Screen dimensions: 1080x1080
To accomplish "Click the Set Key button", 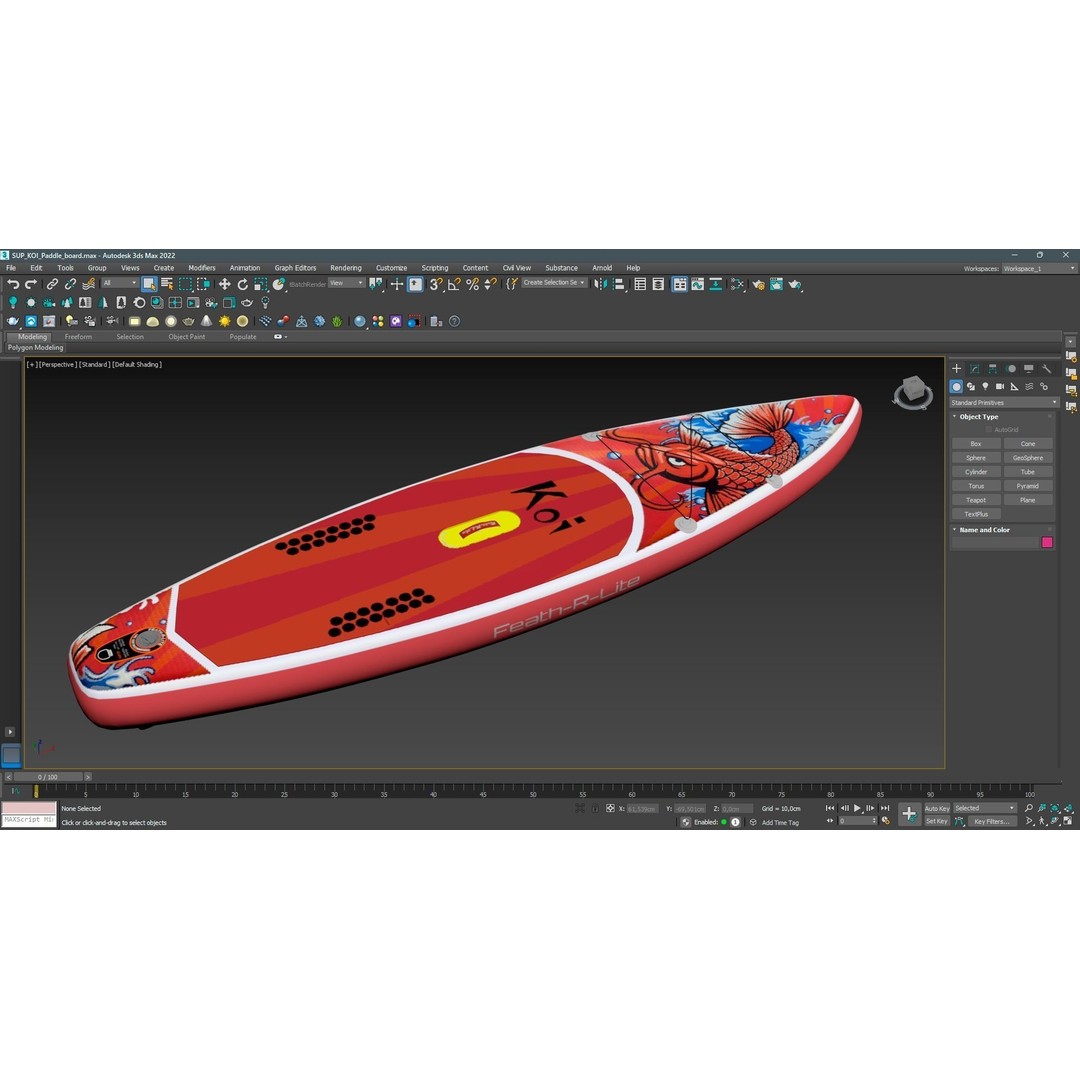I will tap(937, 821).
